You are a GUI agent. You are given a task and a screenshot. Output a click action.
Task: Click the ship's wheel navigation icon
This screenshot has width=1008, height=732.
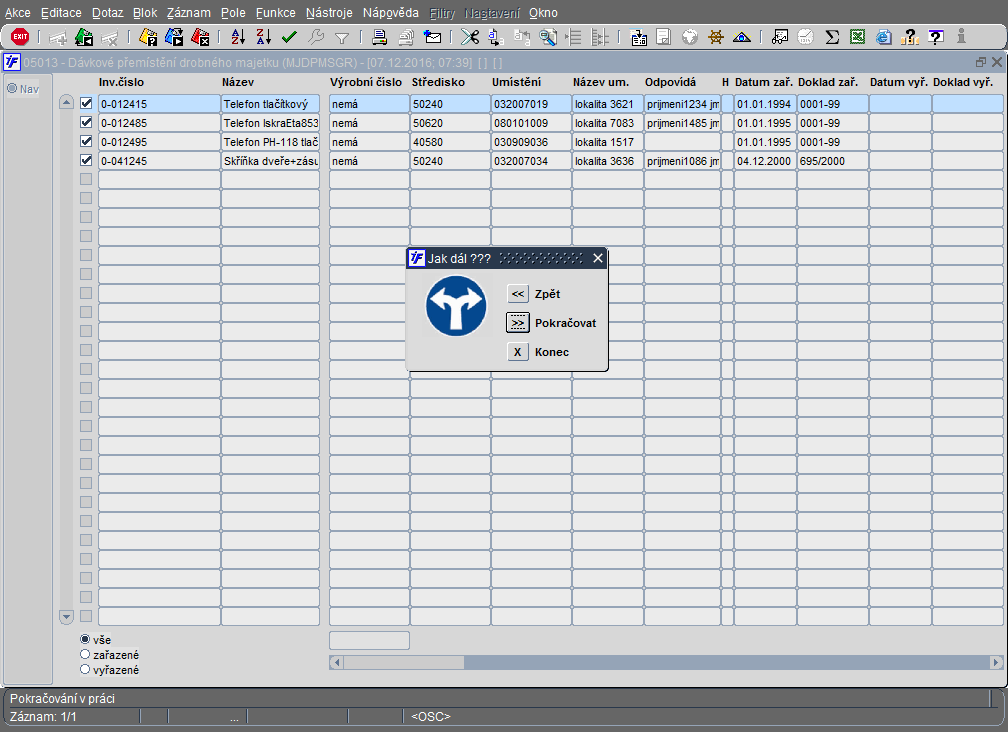(716, 37)
